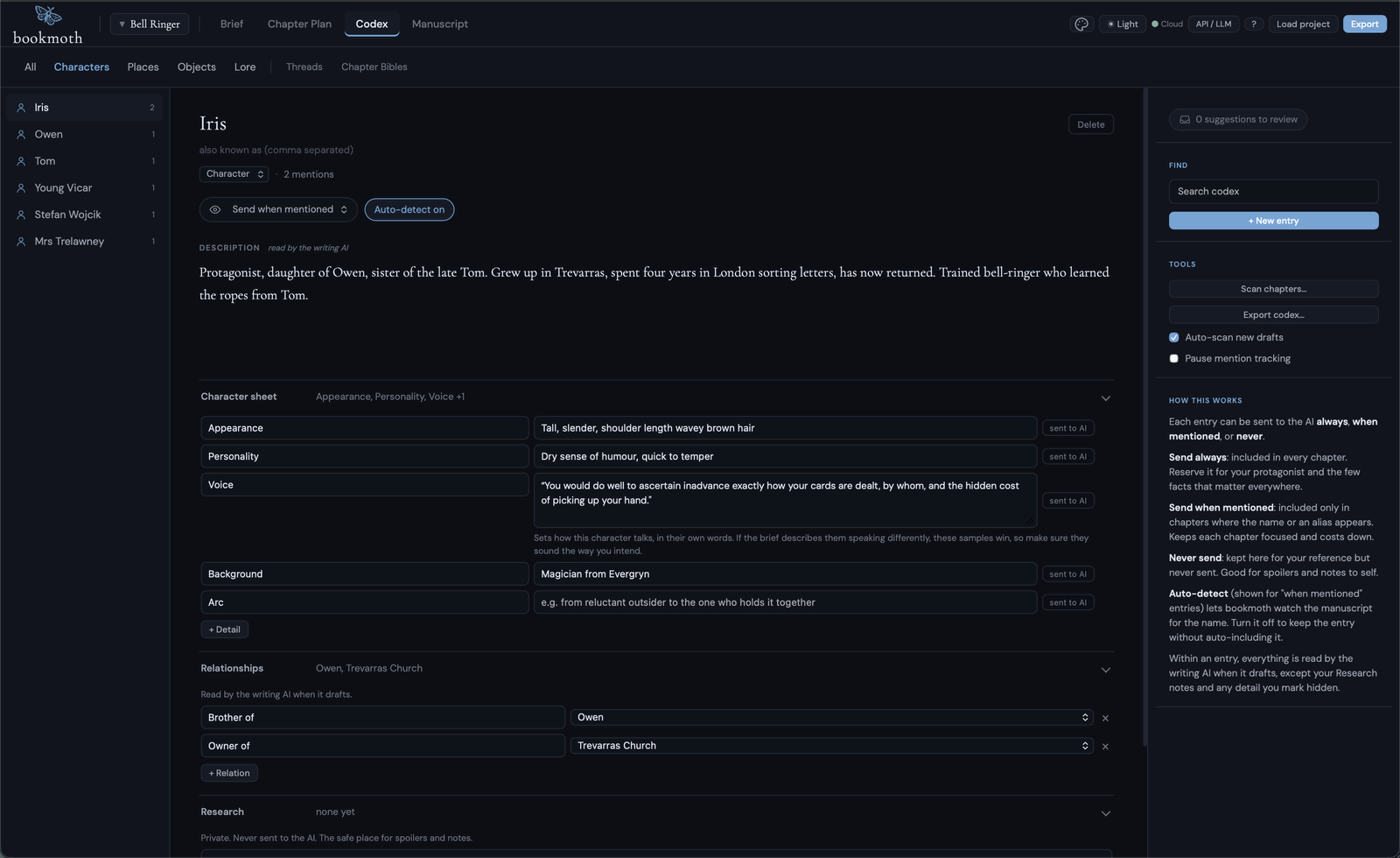
Task: Open the palette theme icon button
Action: point(1081,25)
